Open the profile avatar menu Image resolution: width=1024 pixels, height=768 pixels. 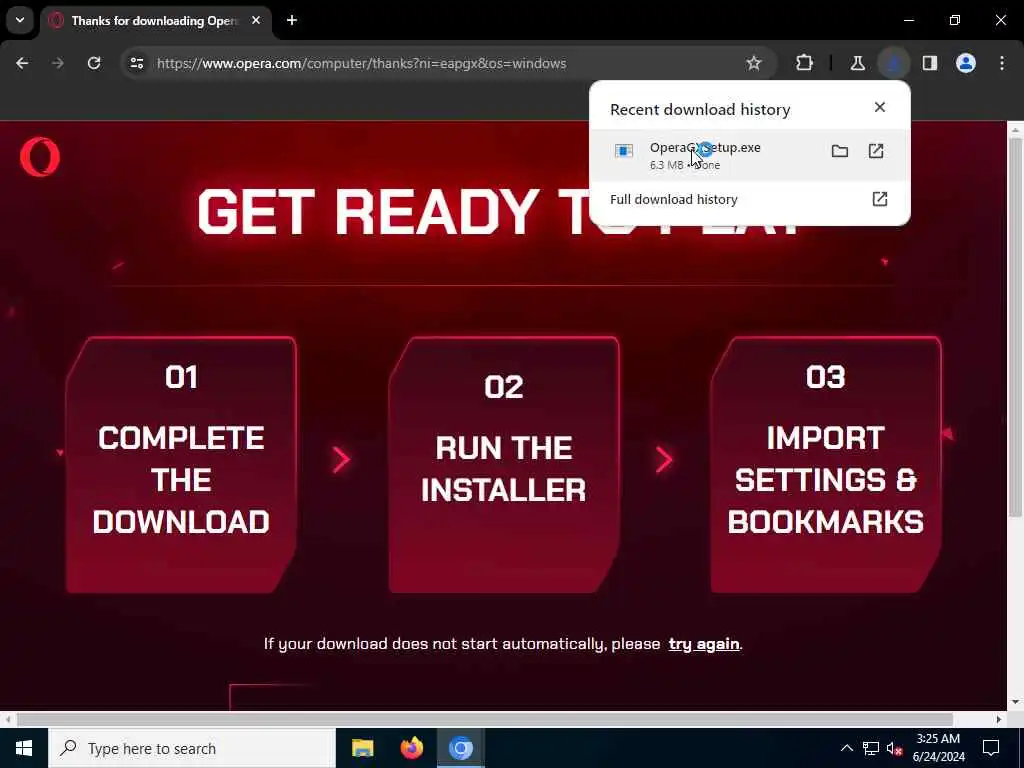pos(966,63)
